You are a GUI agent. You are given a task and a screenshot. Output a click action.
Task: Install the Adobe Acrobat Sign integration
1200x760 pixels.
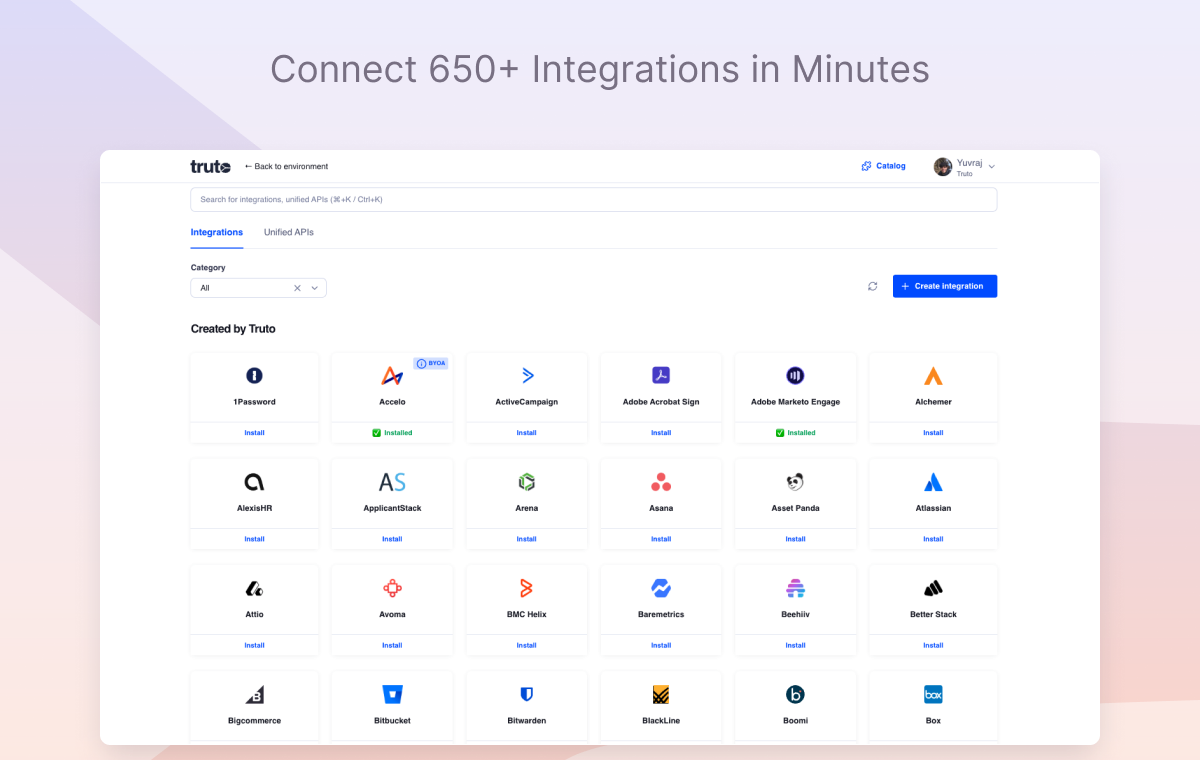(661, 433)
